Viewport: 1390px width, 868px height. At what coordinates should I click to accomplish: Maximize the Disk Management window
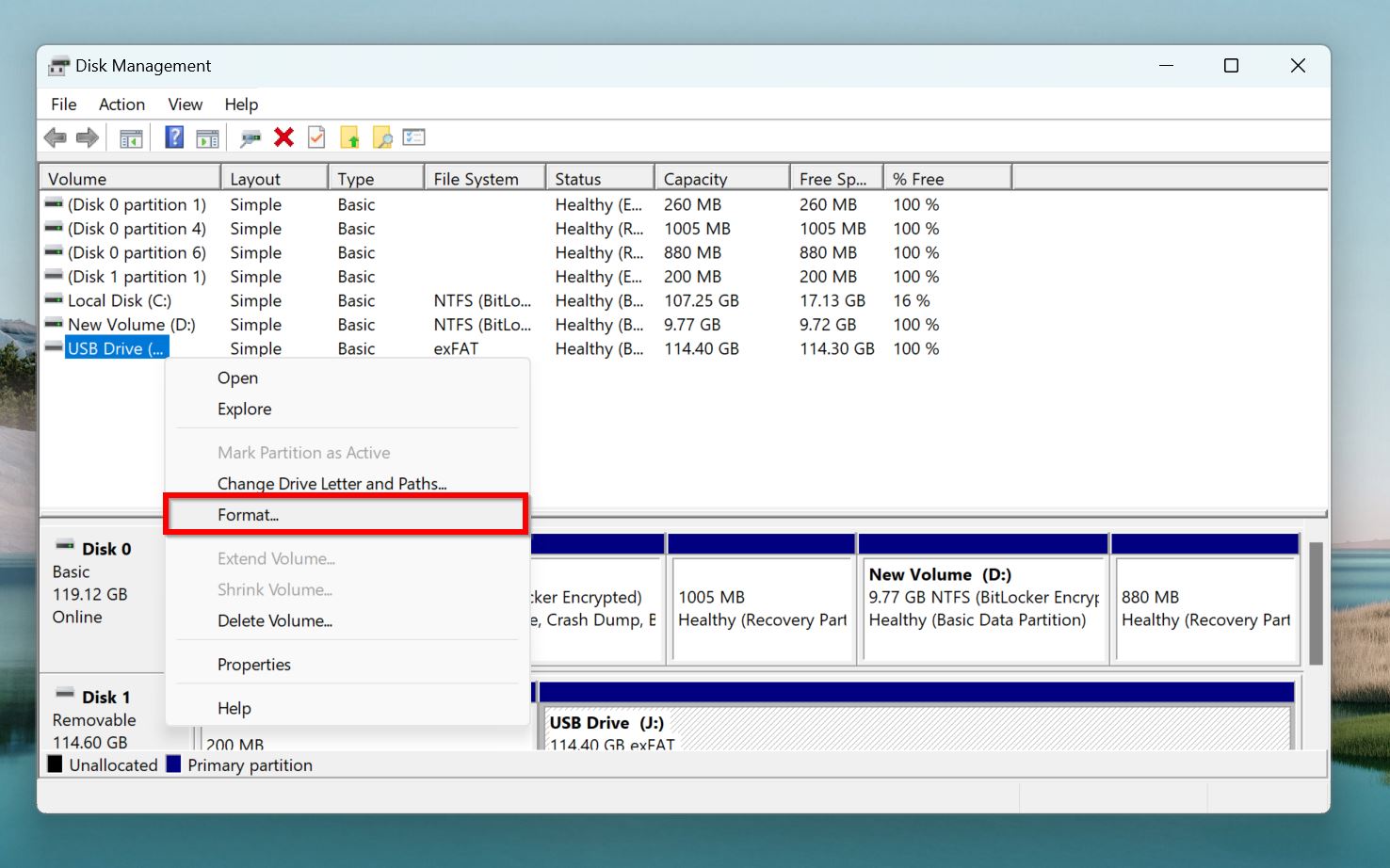point(1231,65)
